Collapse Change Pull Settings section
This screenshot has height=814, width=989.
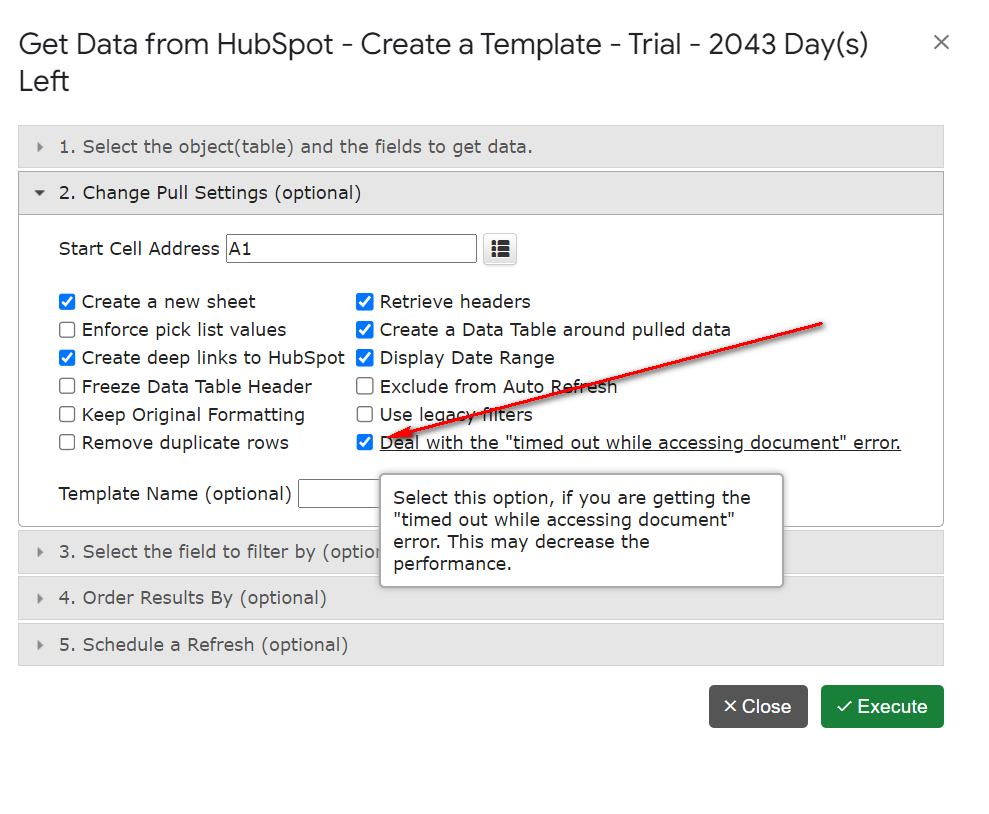pyautogui.click(x=481, y=193)
